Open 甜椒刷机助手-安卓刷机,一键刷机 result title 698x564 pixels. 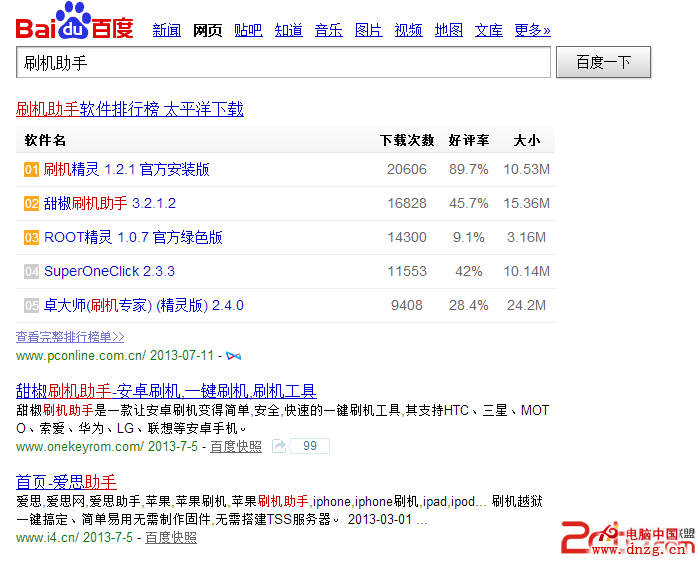[x=166, y=391]
